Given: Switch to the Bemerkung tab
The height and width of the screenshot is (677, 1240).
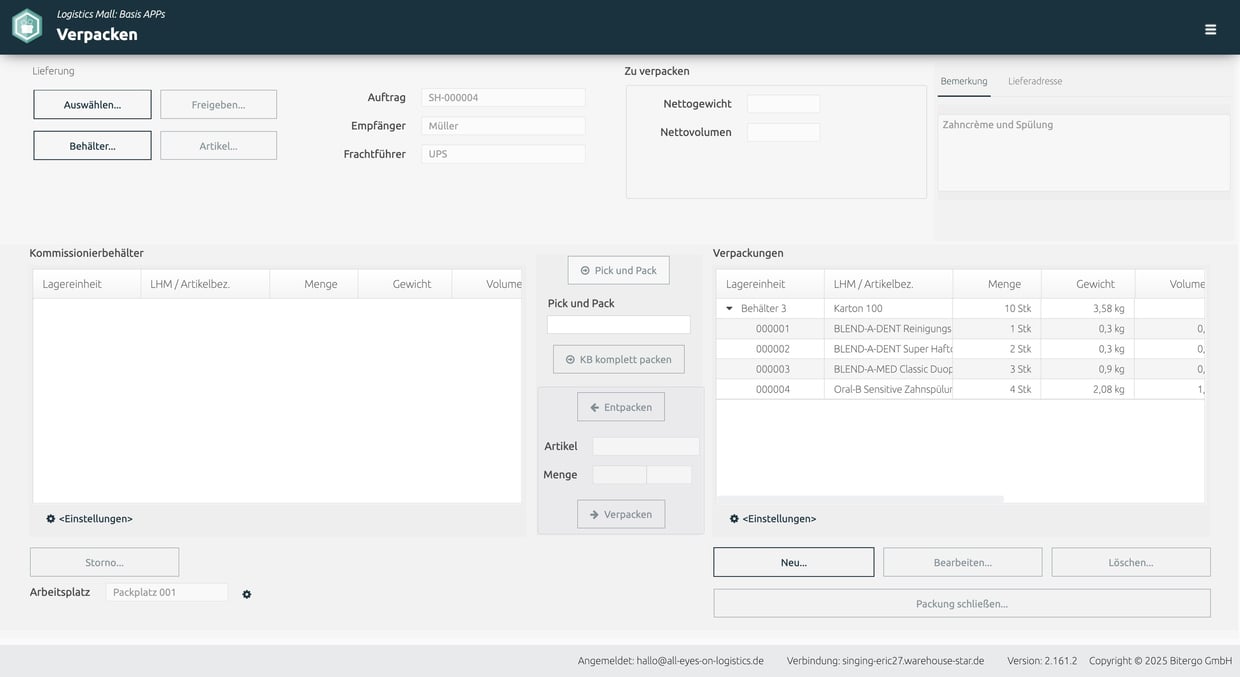Looking at the screenshot, I should [x=964, y=81].
